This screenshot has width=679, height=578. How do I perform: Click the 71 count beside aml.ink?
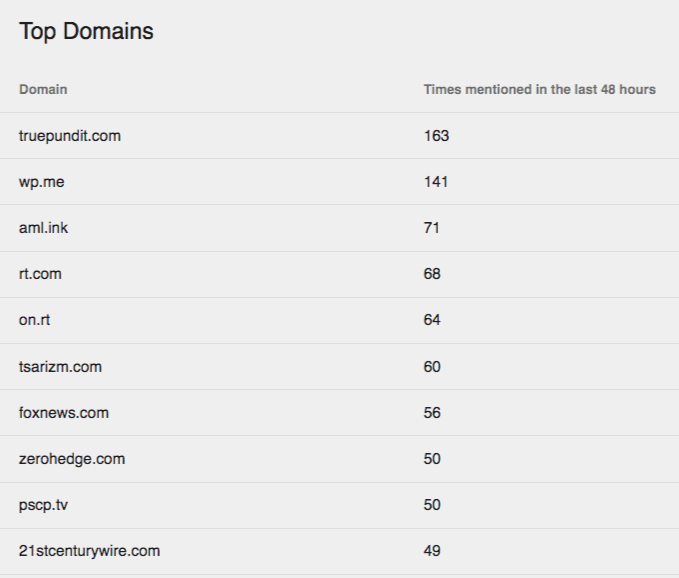tap(431, 228)
